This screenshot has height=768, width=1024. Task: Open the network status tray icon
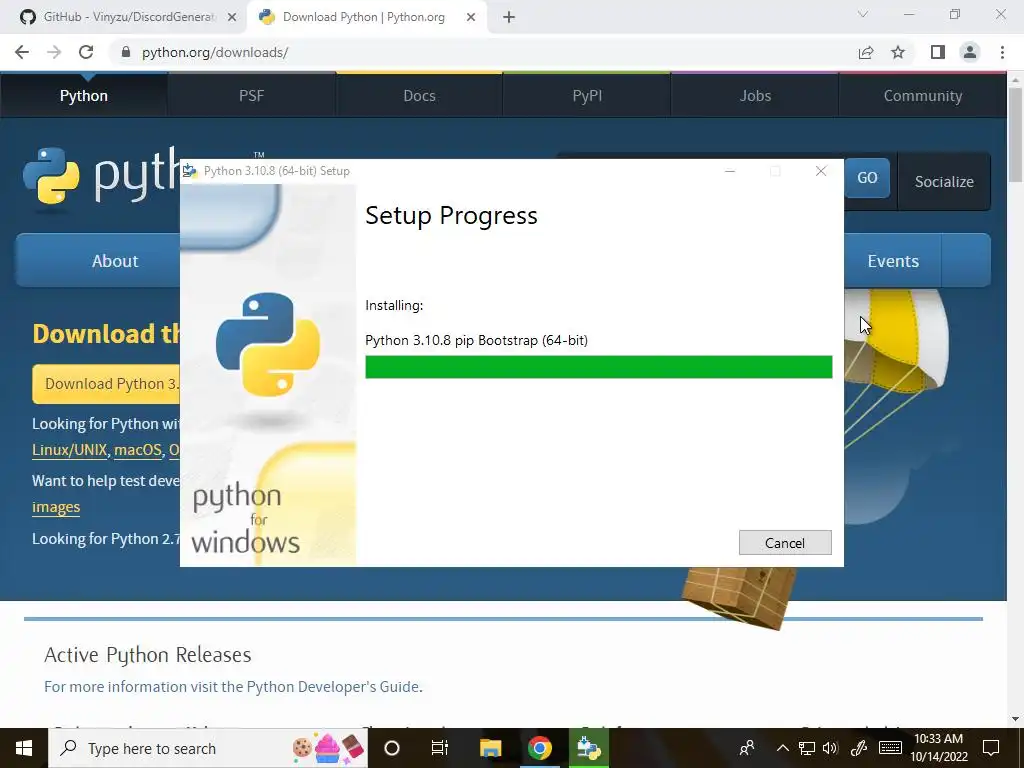[x=807, y=748]
